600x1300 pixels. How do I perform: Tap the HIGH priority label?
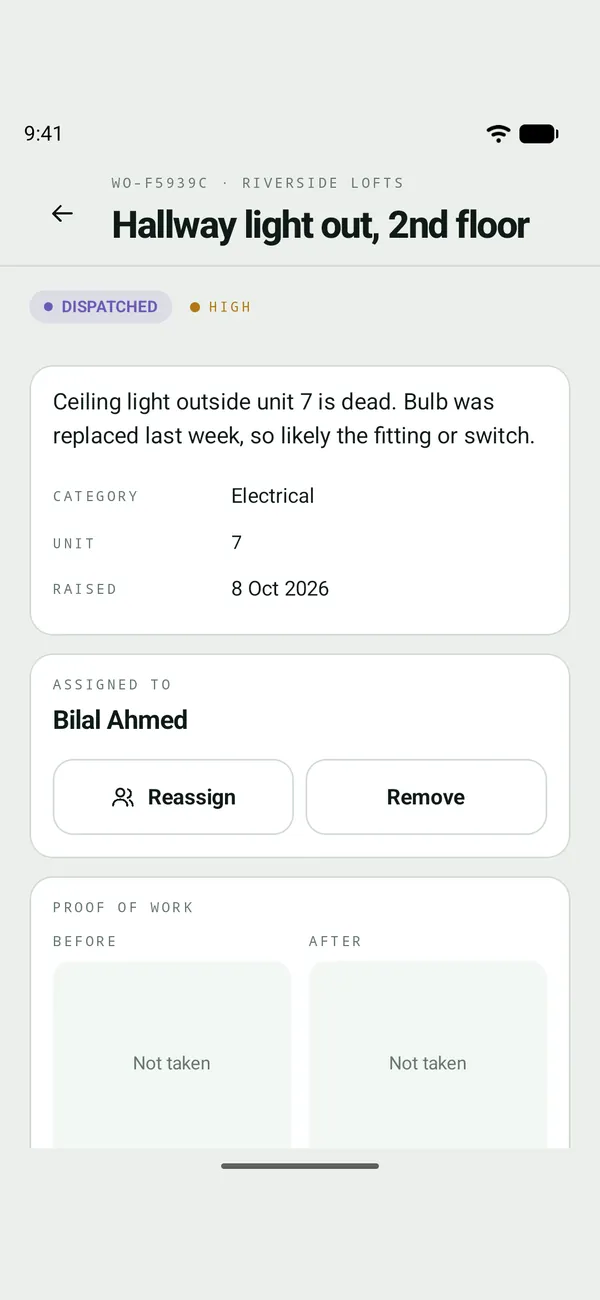(x=230, y=307)
